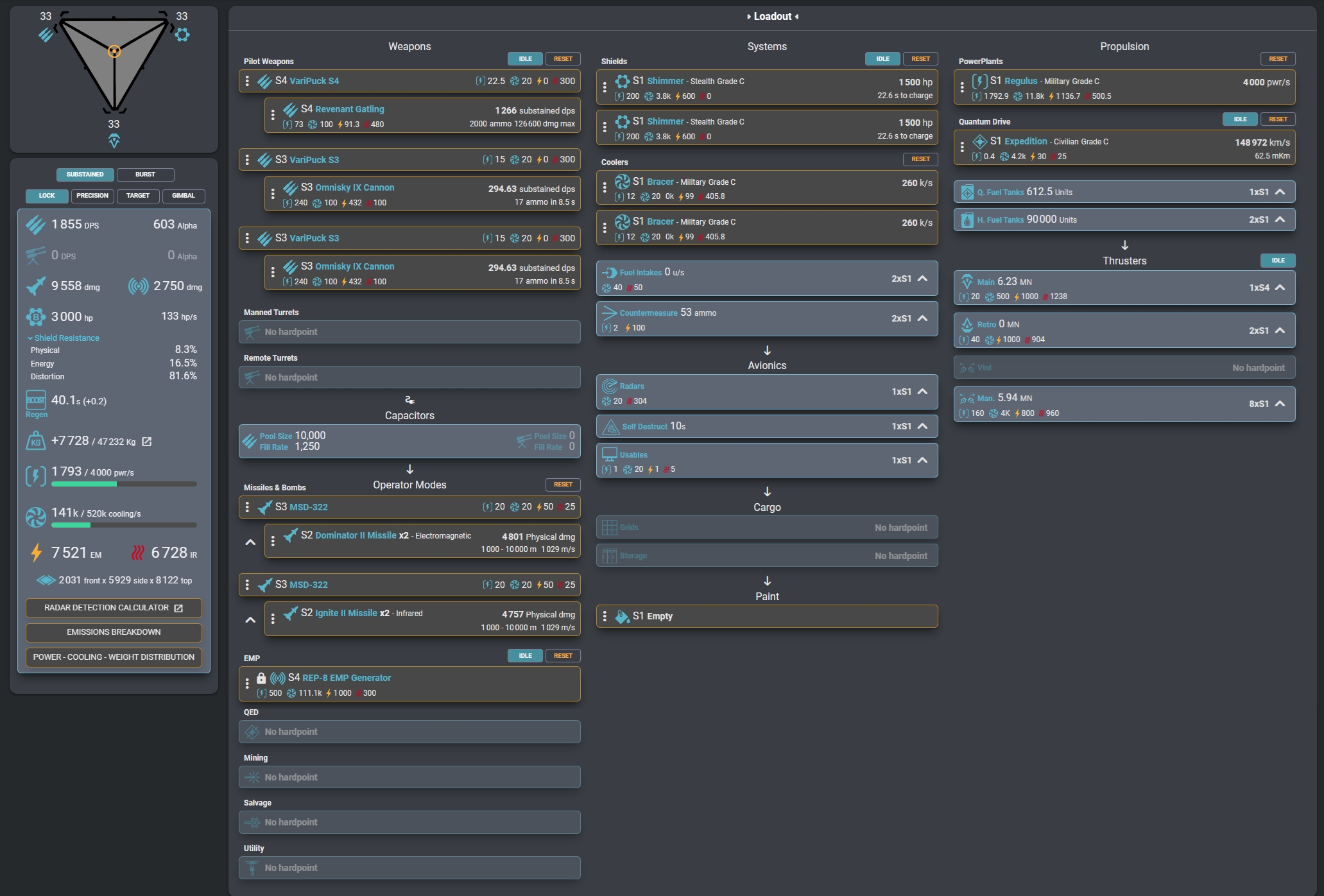Toggle the Shields IDLE button
Viewport: 1324px width, 896px height.
point(882,59)
